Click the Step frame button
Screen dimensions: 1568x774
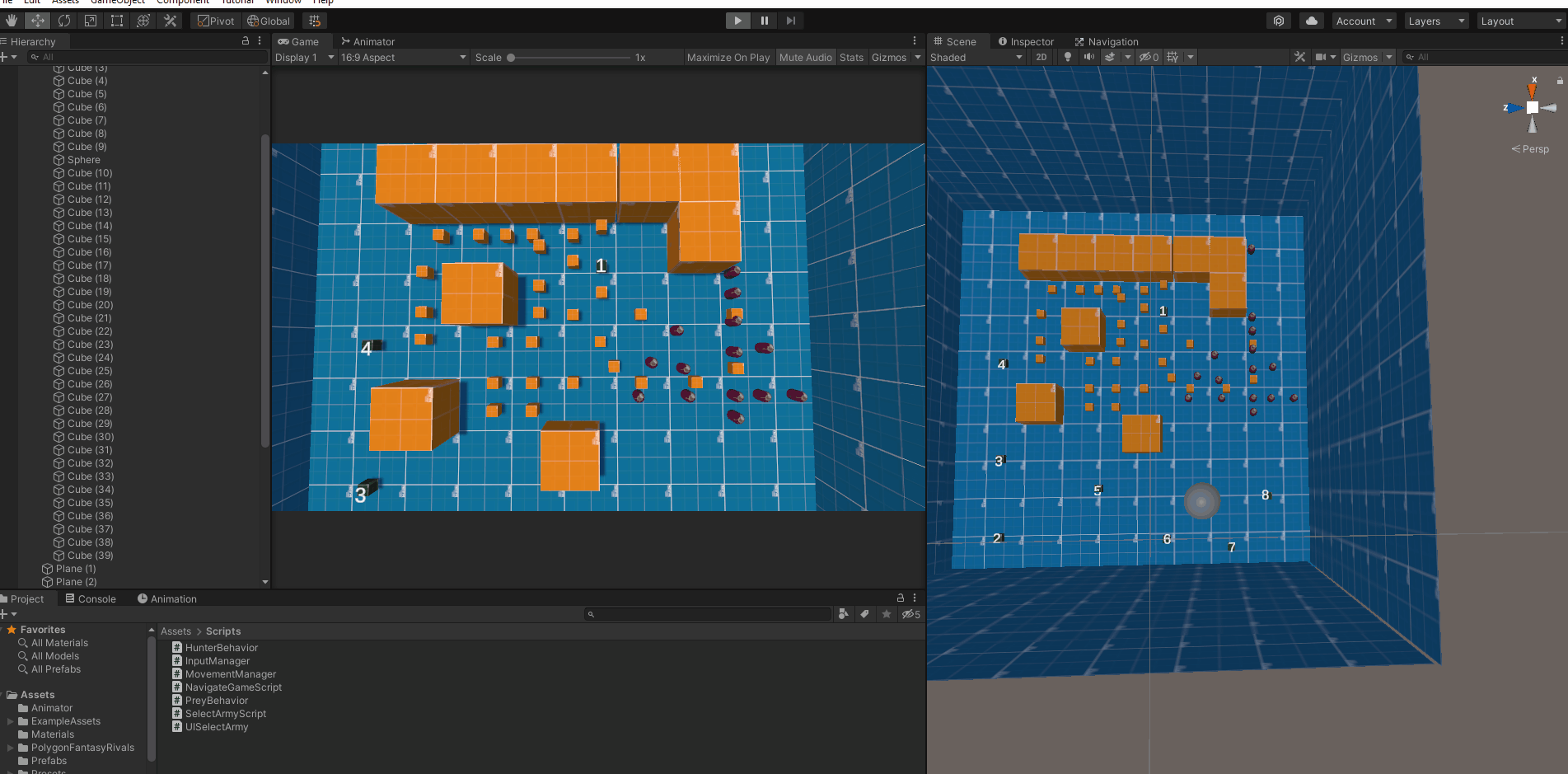790,21
